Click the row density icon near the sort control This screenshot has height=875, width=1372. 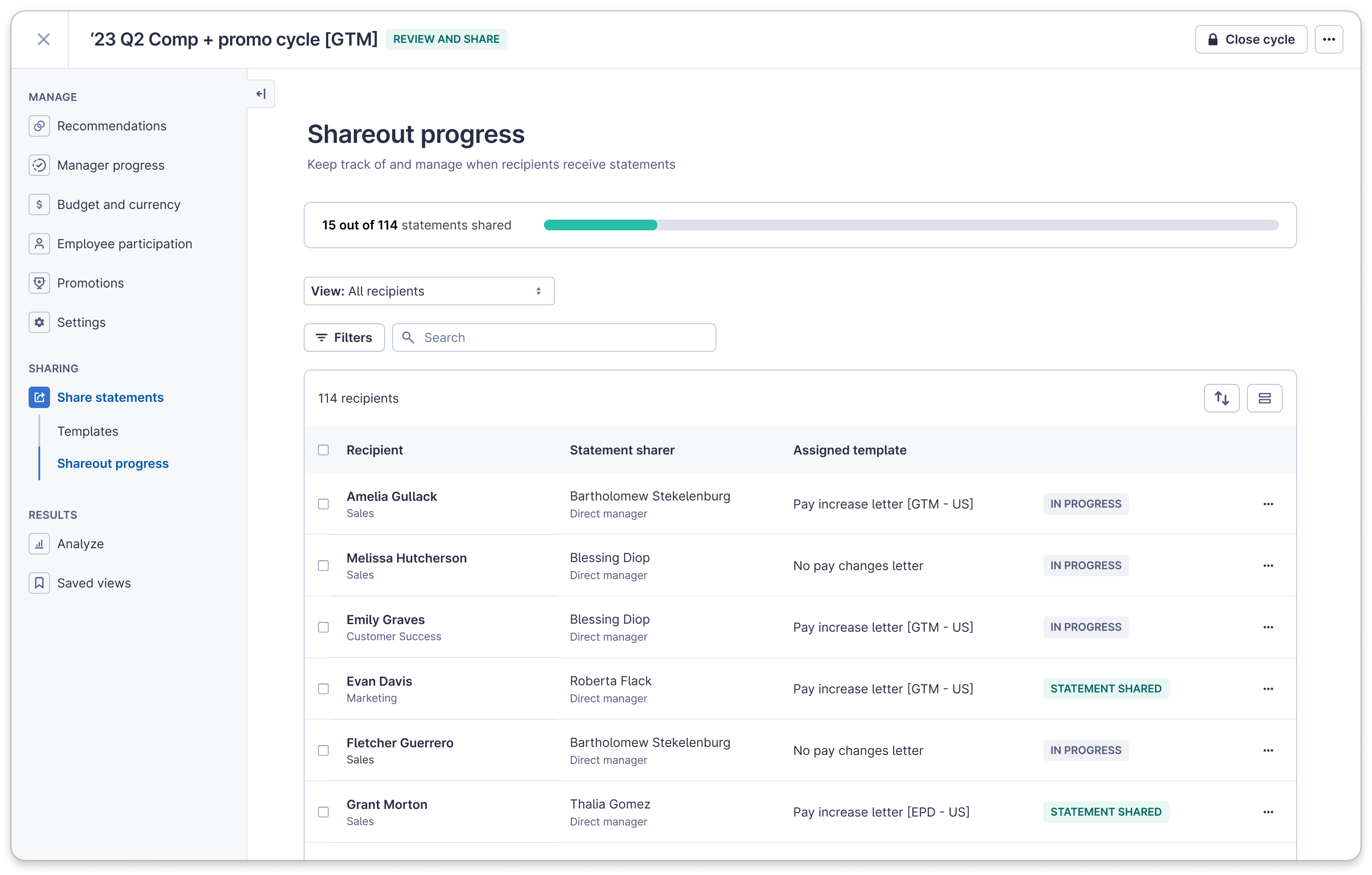point(1265,398)
